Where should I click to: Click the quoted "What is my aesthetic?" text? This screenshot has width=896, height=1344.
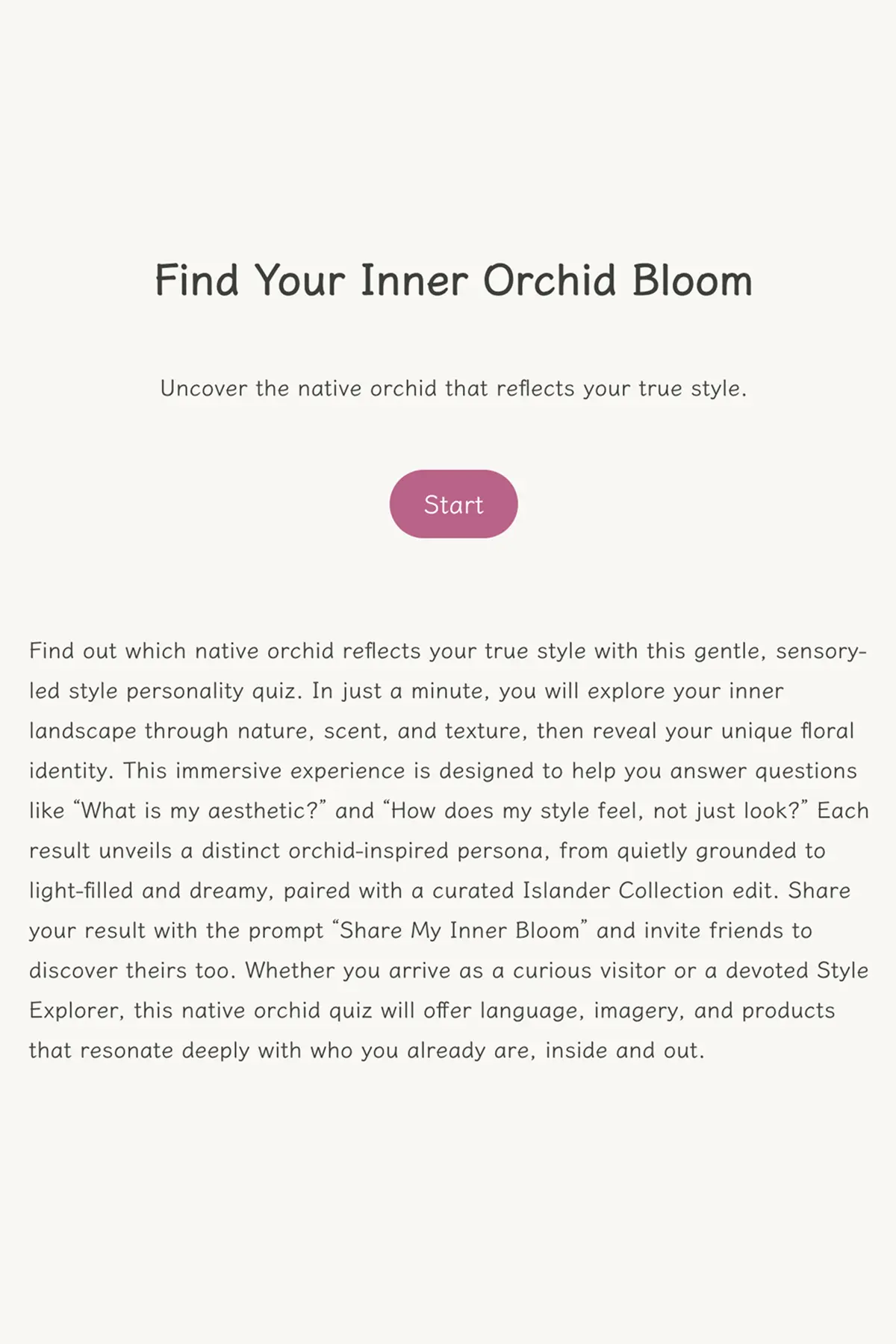pyautogui.click(x=199, y=811)
